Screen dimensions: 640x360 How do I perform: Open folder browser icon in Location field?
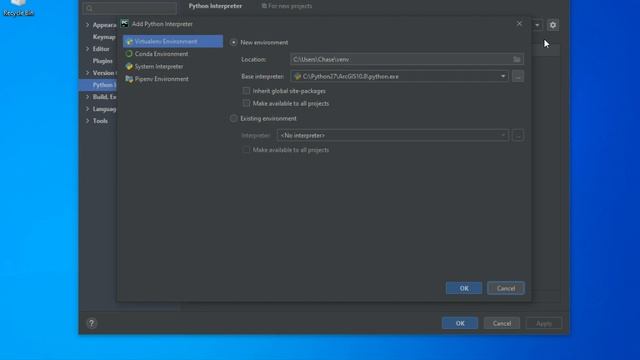coord(517,60)
